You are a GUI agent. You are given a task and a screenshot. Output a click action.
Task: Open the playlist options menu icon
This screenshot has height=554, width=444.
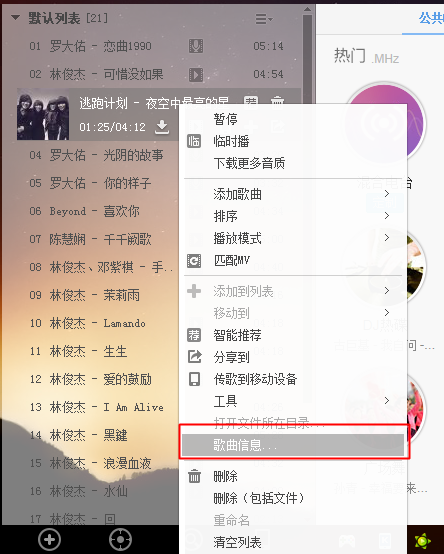tap(264, 18)
